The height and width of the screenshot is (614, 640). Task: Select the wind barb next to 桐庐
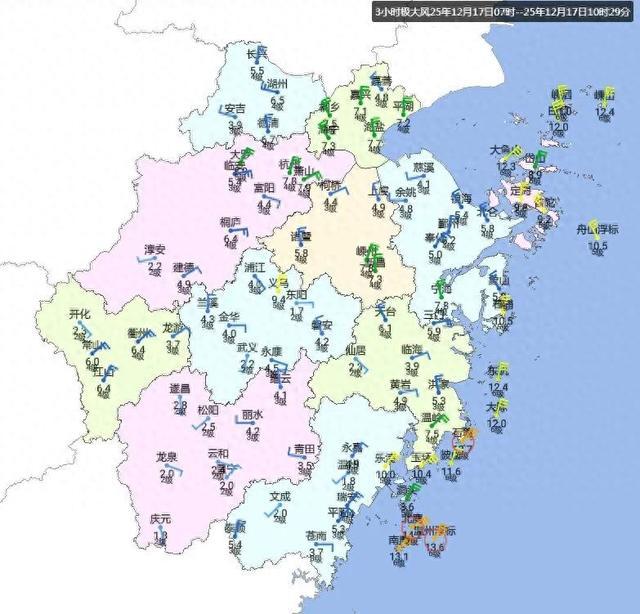coord(239,232)
